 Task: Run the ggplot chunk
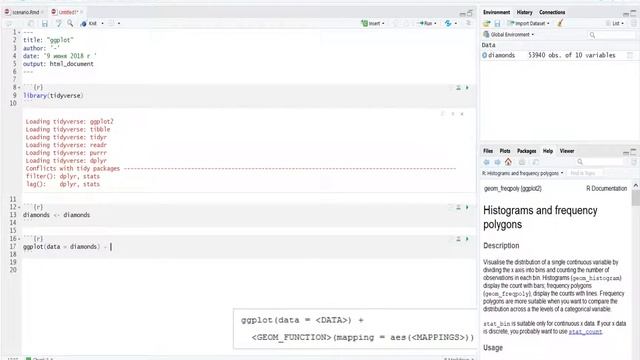[x=467, y=239]
